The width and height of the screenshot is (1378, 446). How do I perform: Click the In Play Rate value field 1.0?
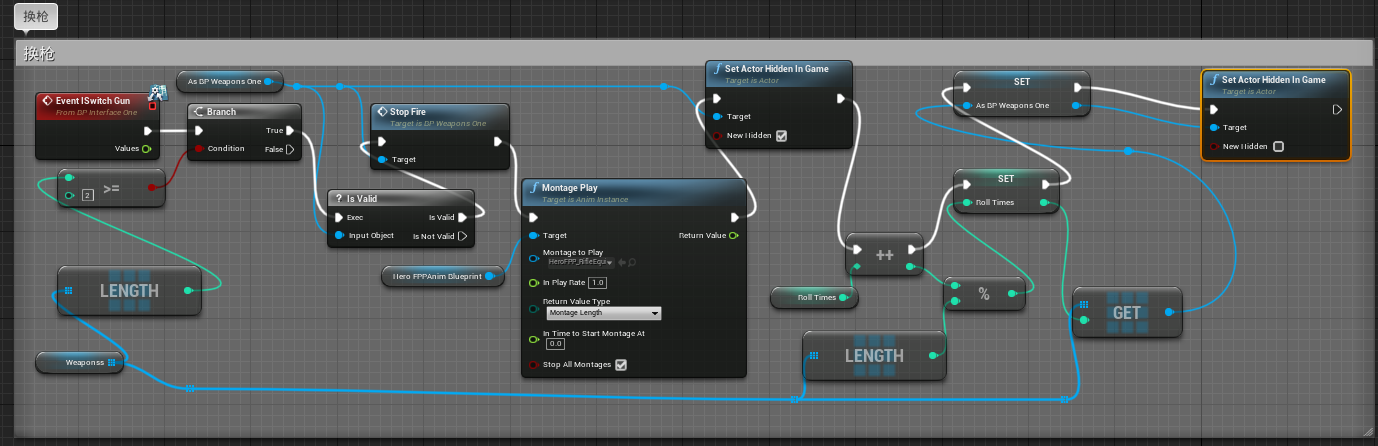(x=598, y=283)
